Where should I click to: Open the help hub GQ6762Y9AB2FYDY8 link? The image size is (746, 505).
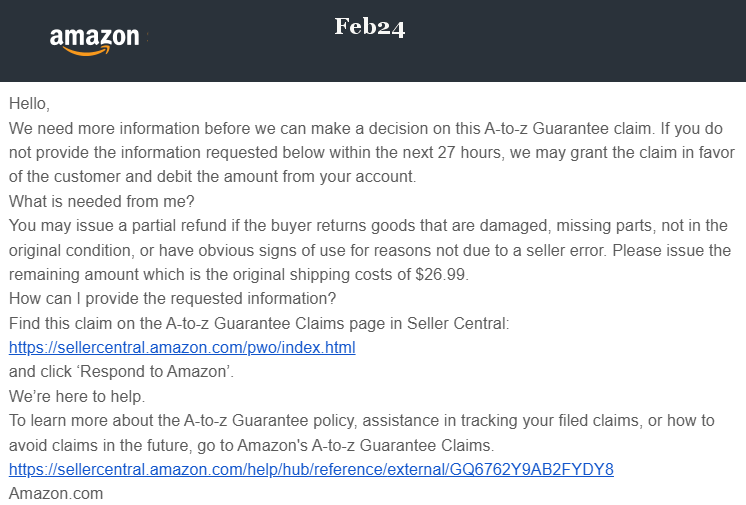point(311,469)
